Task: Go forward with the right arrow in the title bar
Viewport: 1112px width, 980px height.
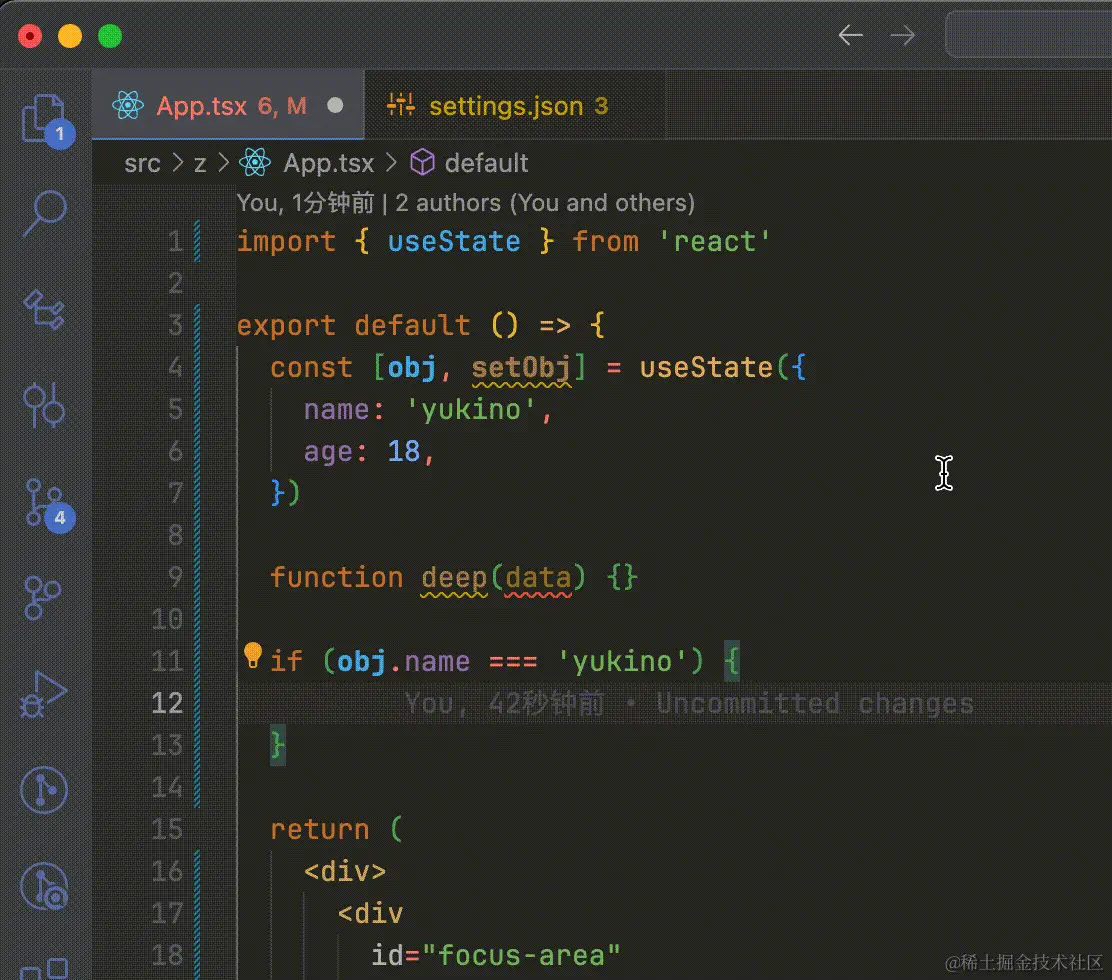Action: click(903, 35)
